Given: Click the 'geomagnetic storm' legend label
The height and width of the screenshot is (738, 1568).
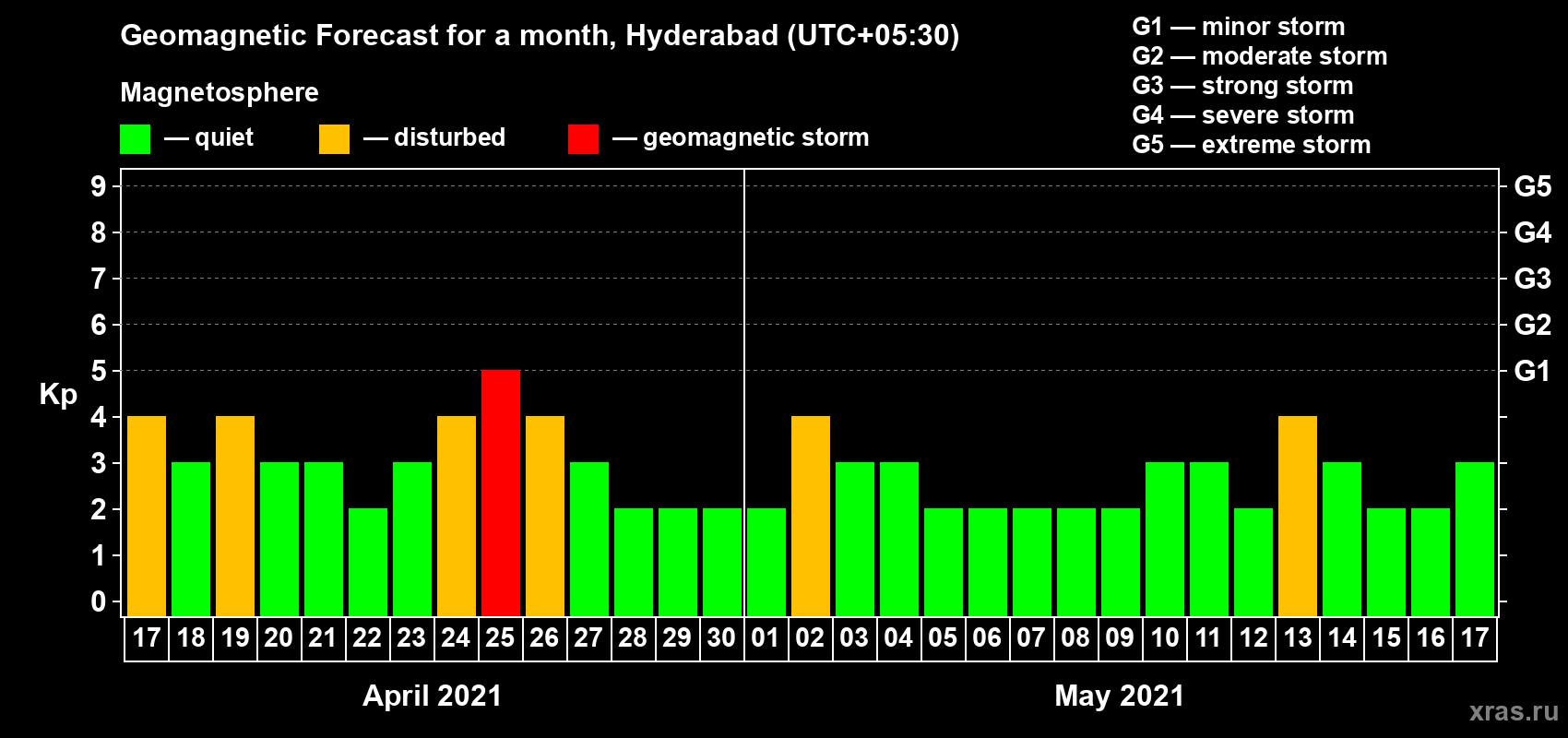Looking at the screenshot, I should click(756, 138).
